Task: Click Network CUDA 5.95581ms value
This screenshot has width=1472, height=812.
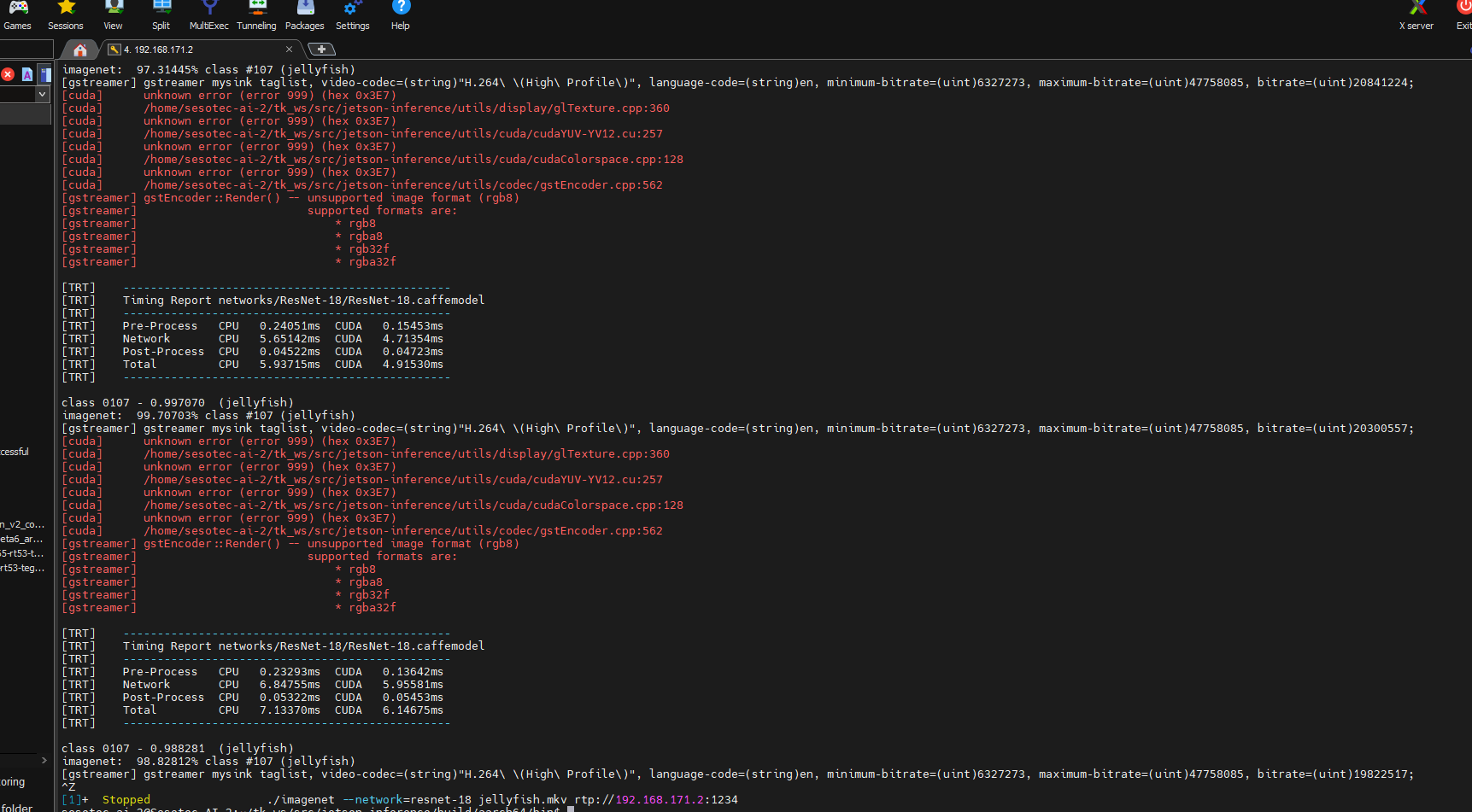Action: 413,685
